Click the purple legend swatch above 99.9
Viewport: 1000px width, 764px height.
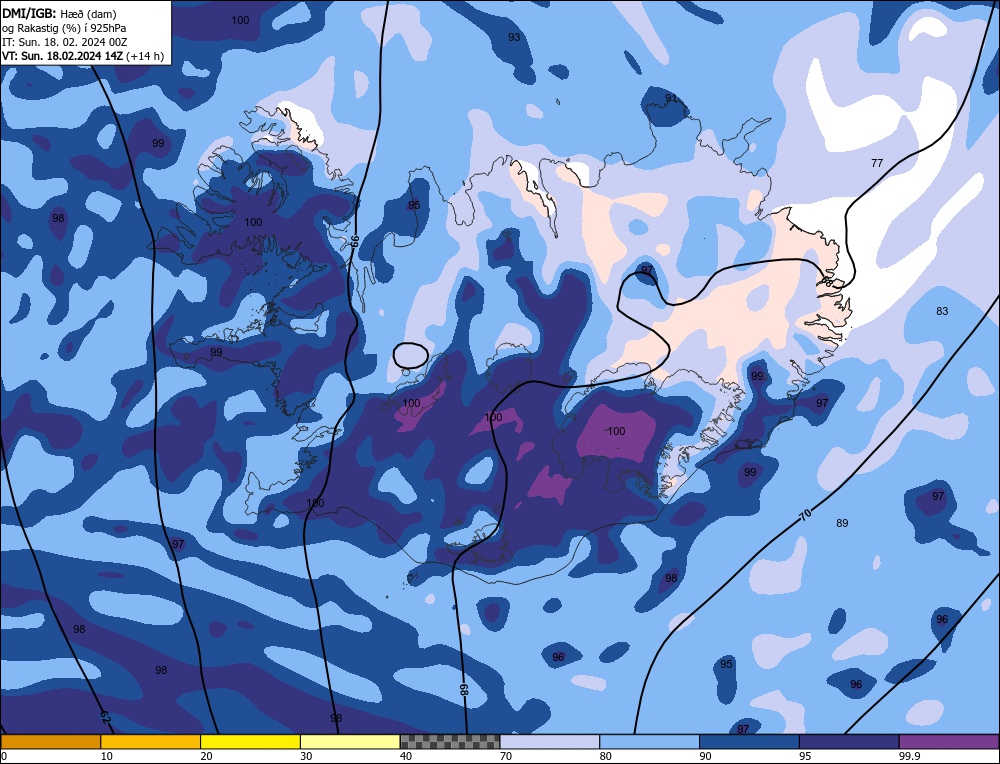click(x=949, y=742)
